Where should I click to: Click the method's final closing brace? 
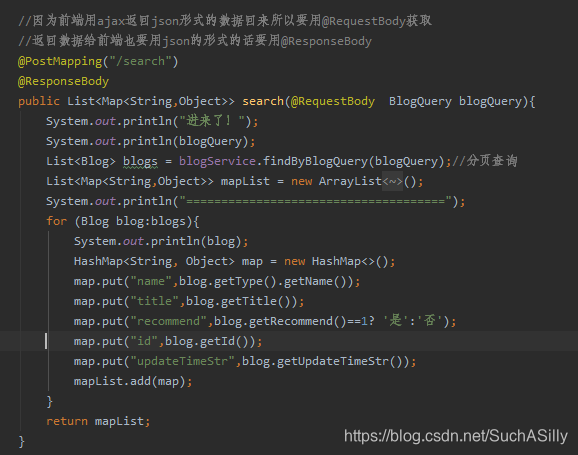pyautogui.click(x=21, y=441)
